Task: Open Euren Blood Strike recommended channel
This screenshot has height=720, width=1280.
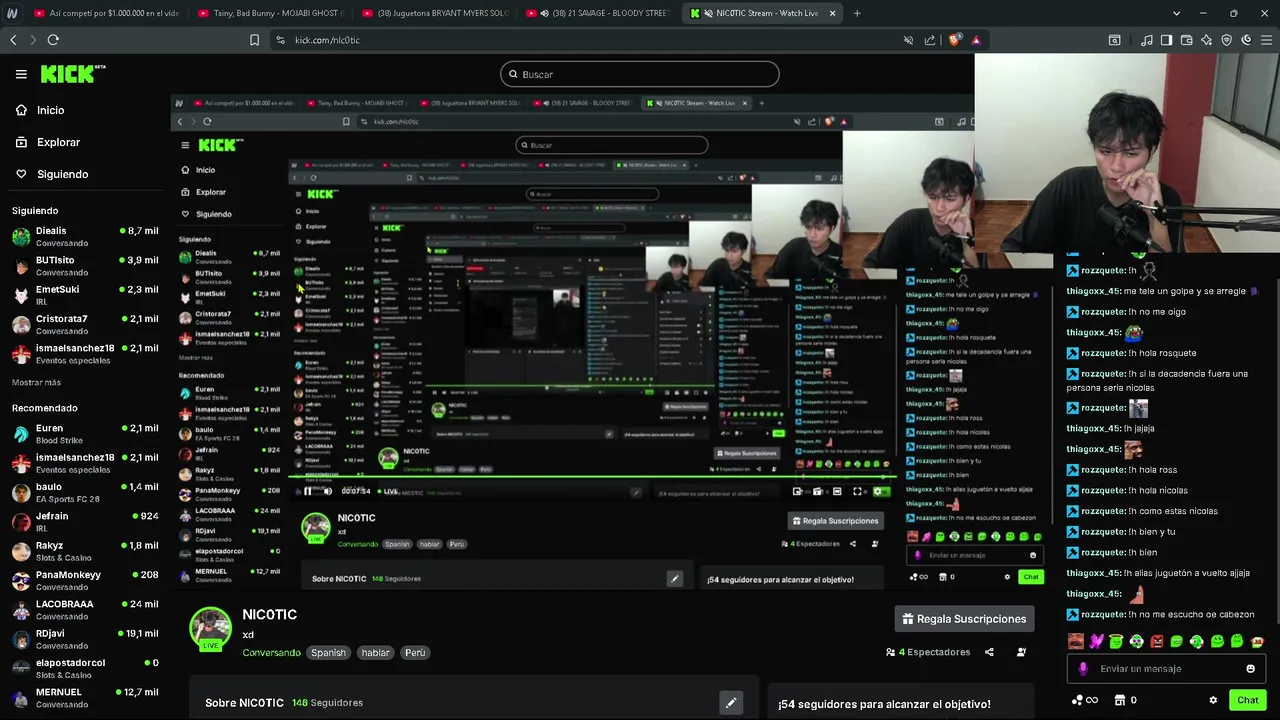Action: point(85,434)
